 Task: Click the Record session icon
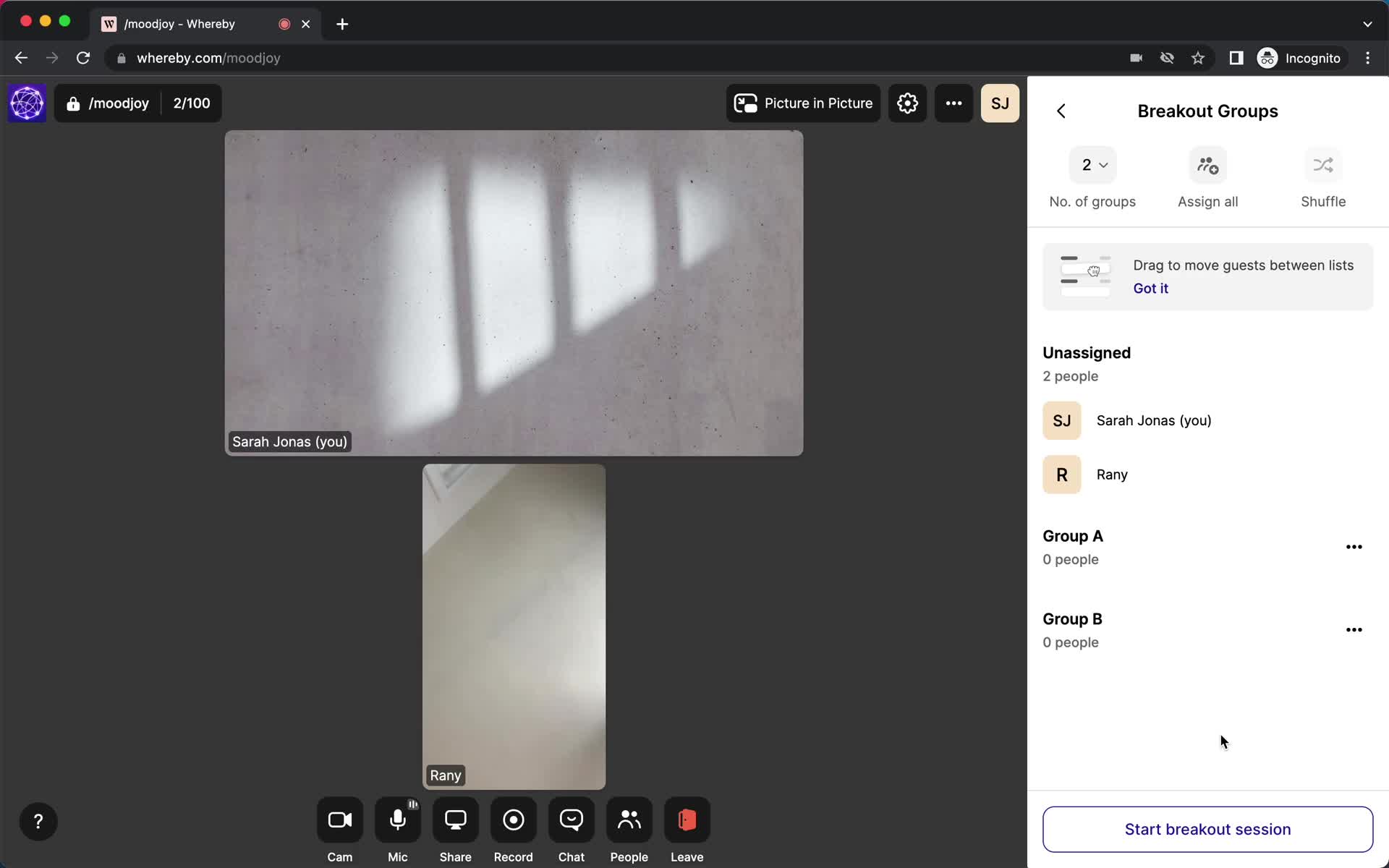pyautogui.click(x=514, y=820)
